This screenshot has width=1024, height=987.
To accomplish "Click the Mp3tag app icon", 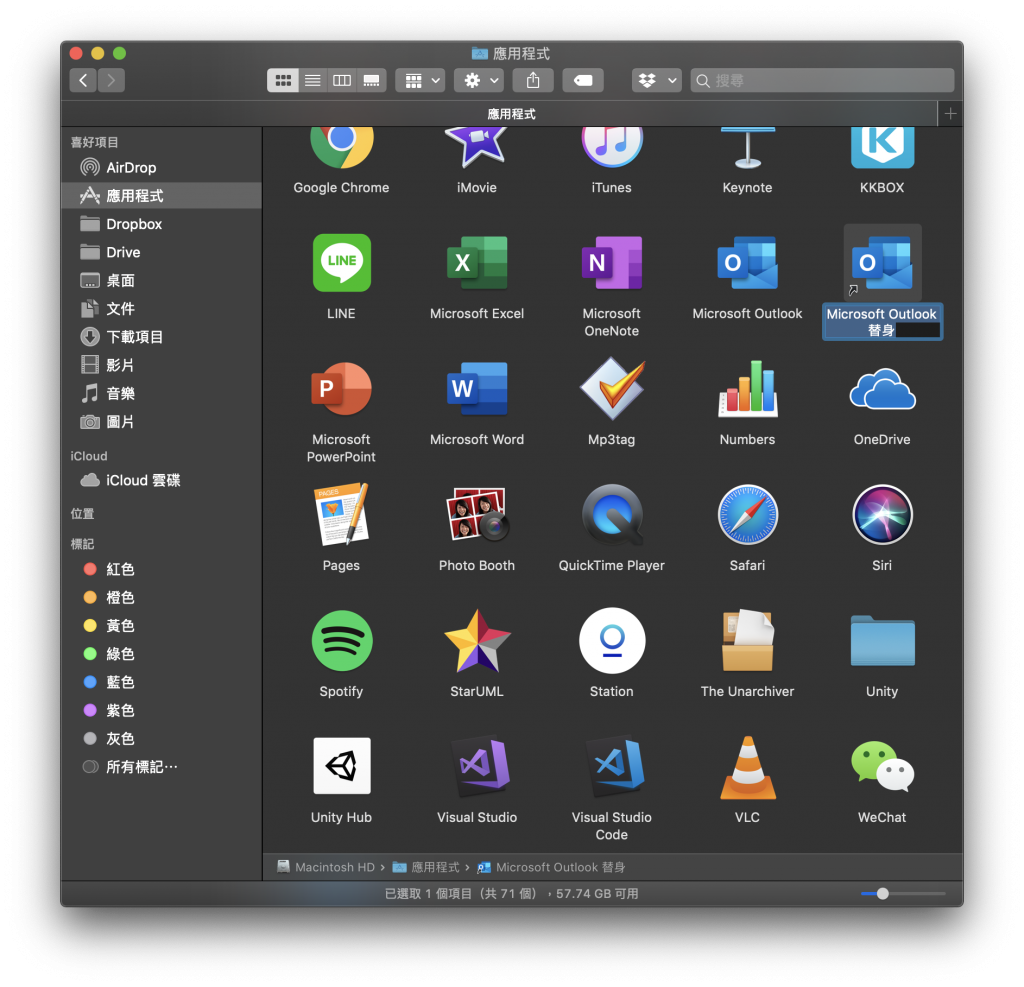I will [x=611, y=389].
